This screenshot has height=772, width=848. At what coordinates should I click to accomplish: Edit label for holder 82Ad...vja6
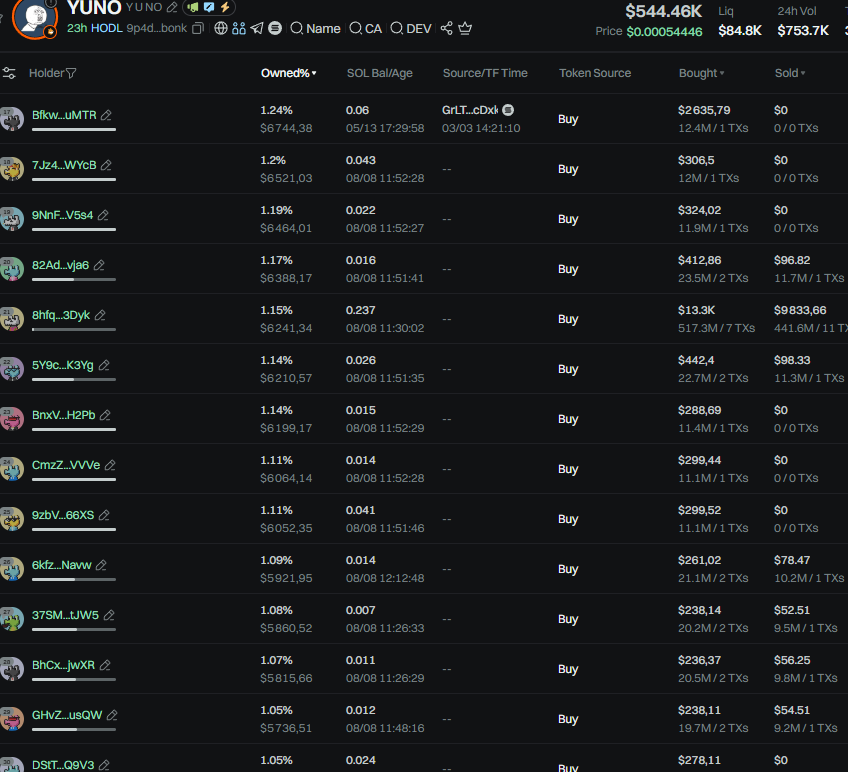pyautogui.click(x=99, y=265)
